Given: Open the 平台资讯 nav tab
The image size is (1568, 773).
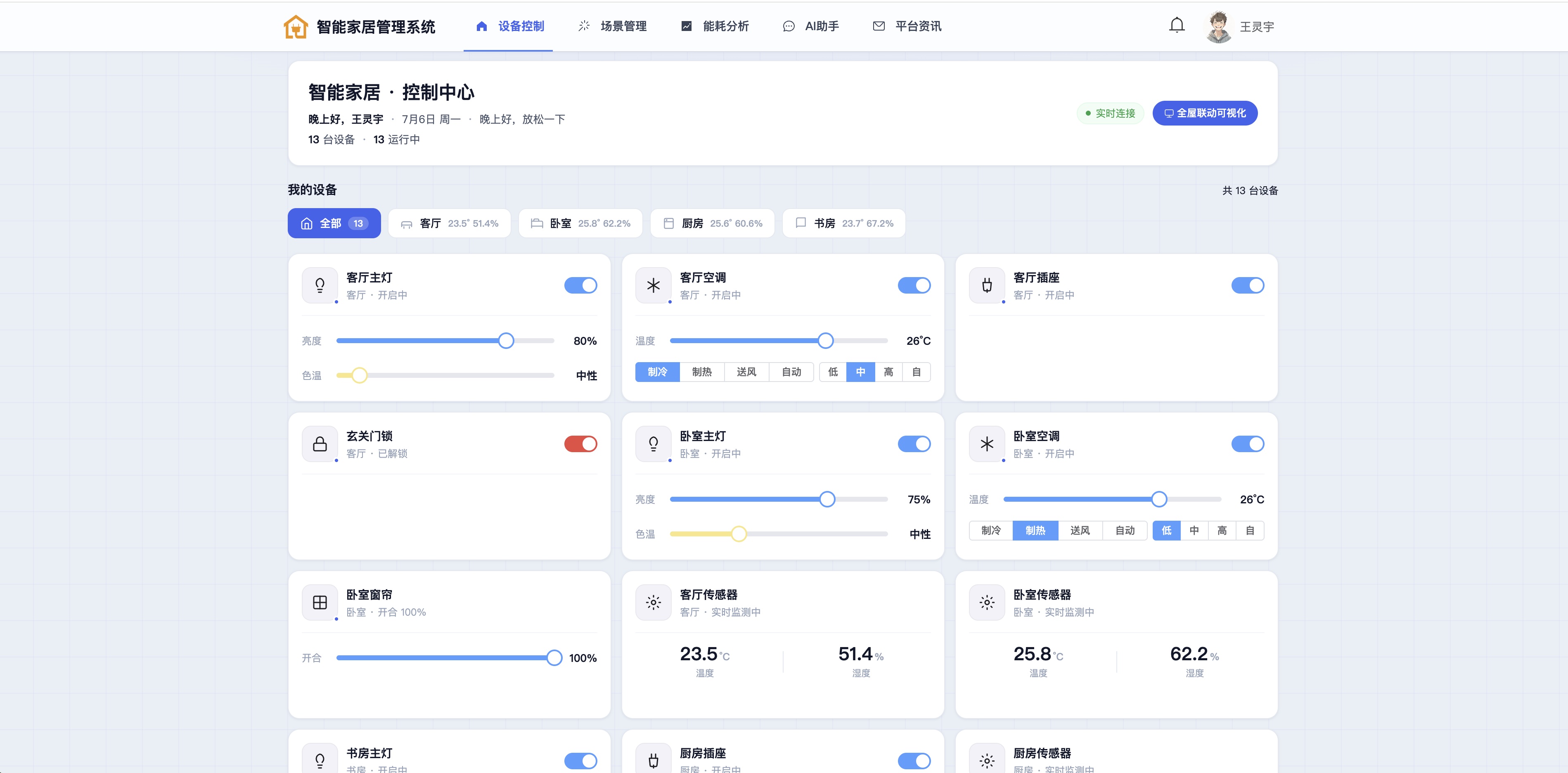Looking at the screenshot, I should pos(907,26).
